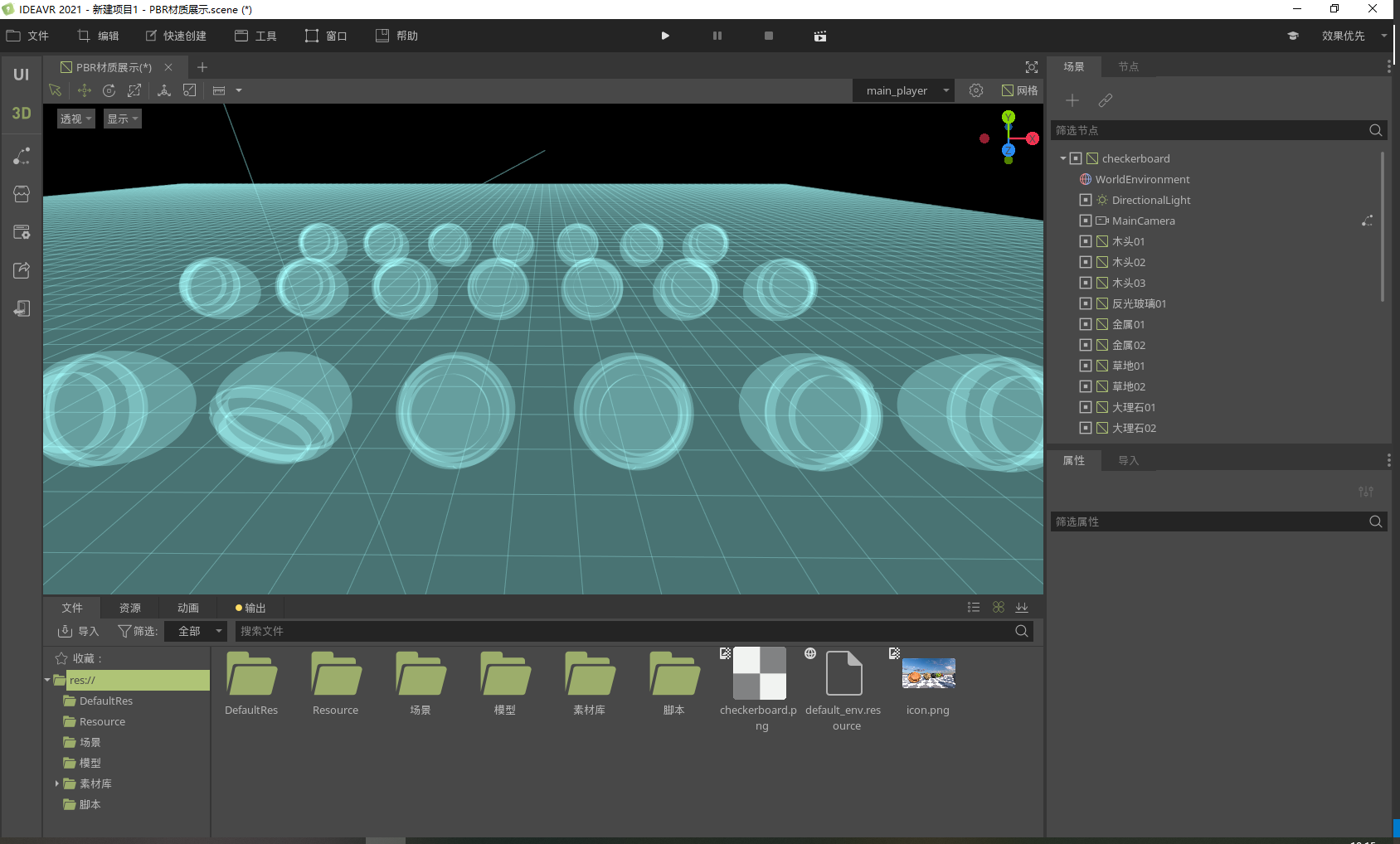The height and width of the screenshot is (844, 1400).
Task: Select the 大理石02 node
Action: [x=1134, y=428]
